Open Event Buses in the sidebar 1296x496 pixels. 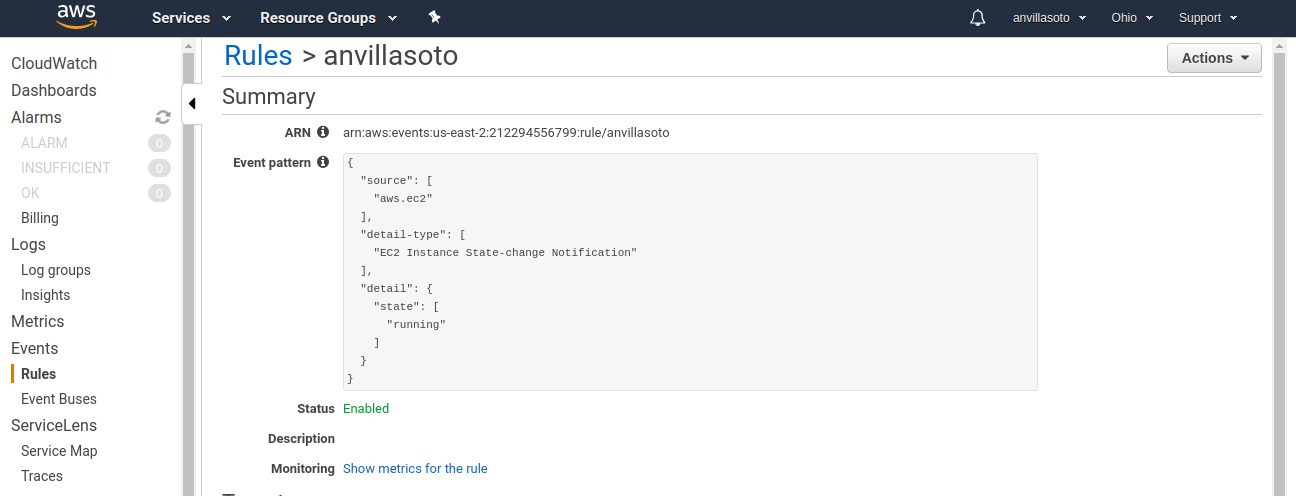pyautogui.click(x=59, y=399)
